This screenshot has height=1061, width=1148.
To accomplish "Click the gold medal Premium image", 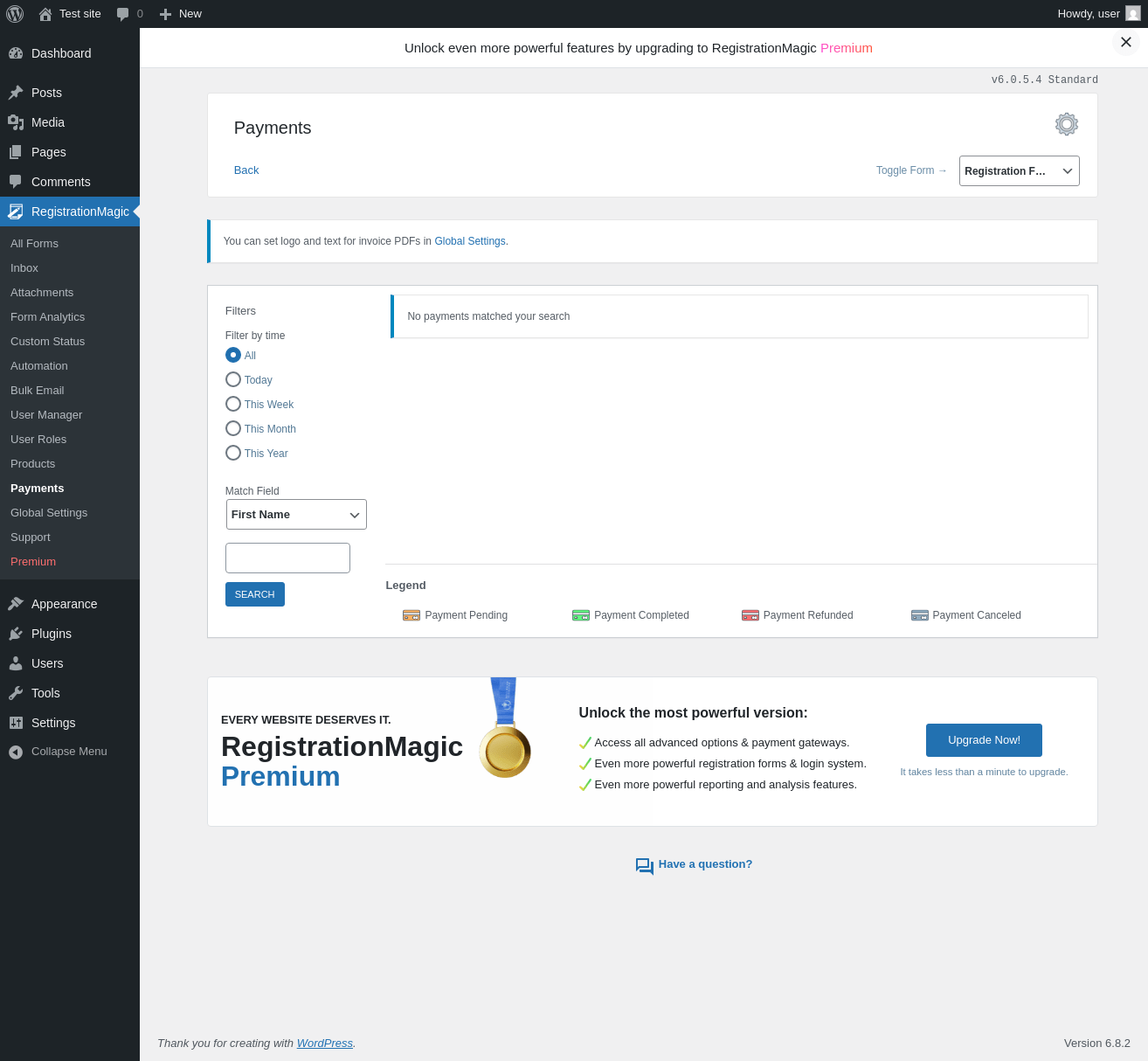I will (505, 728).
